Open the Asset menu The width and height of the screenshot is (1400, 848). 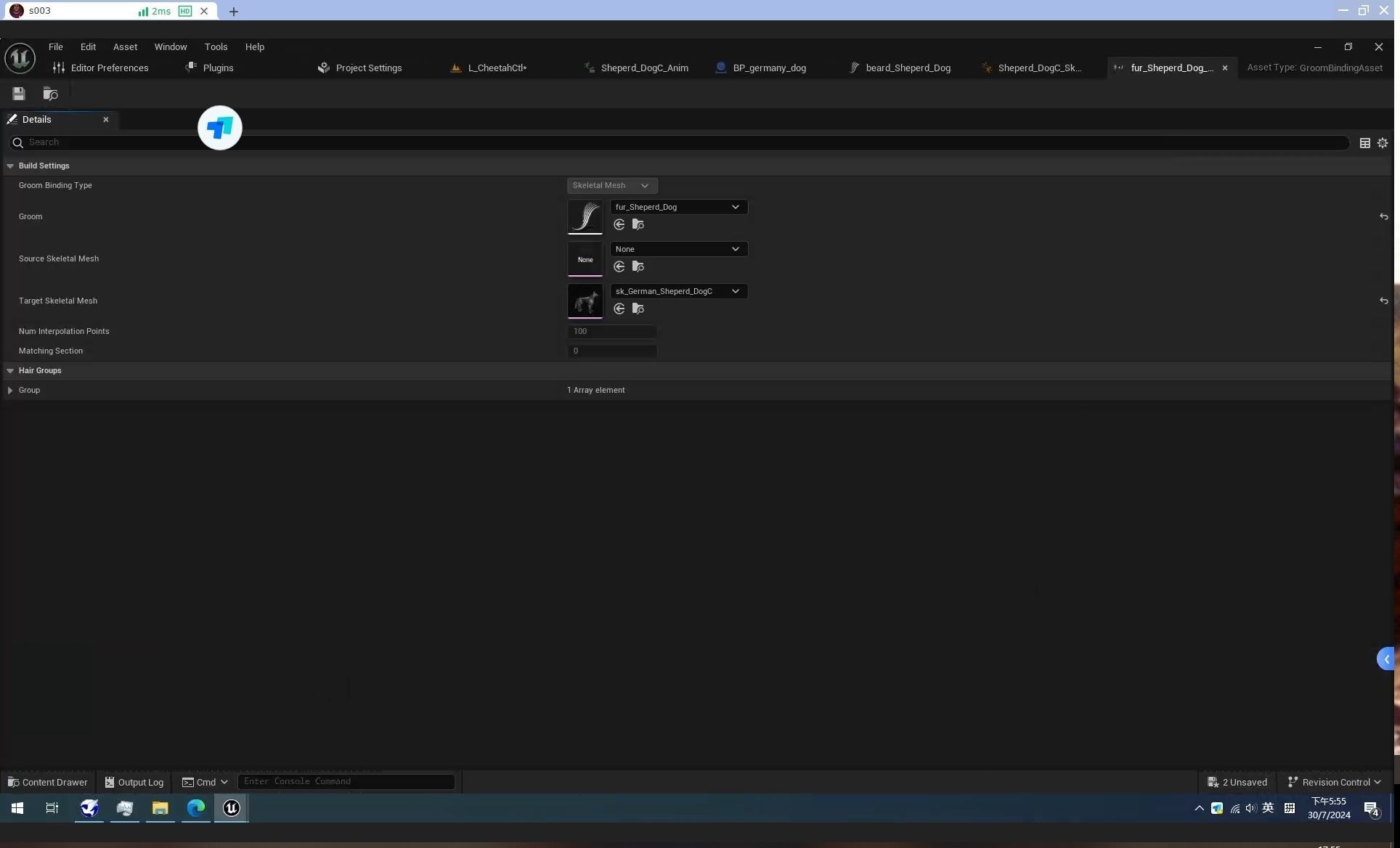click(x=125, y=47)
